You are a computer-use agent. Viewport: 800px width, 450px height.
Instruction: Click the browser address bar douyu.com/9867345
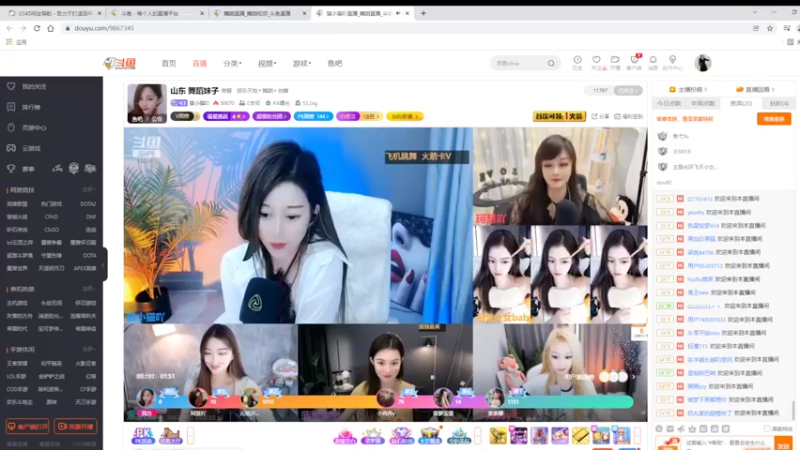(x=104, y=28)
